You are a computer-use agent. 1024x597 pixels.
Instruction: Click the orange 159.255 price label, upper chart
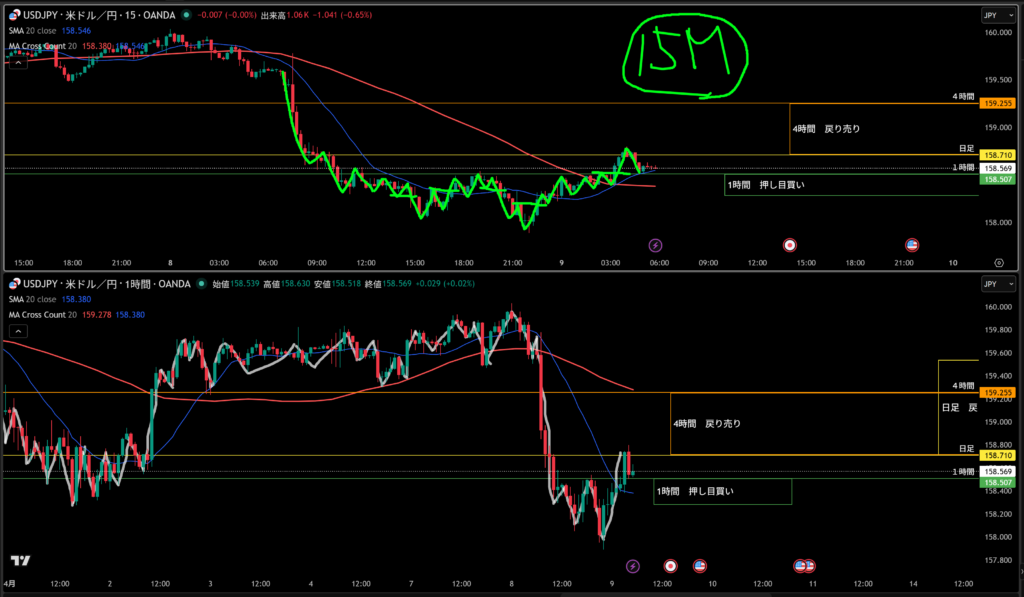click(x=999, y=103)
